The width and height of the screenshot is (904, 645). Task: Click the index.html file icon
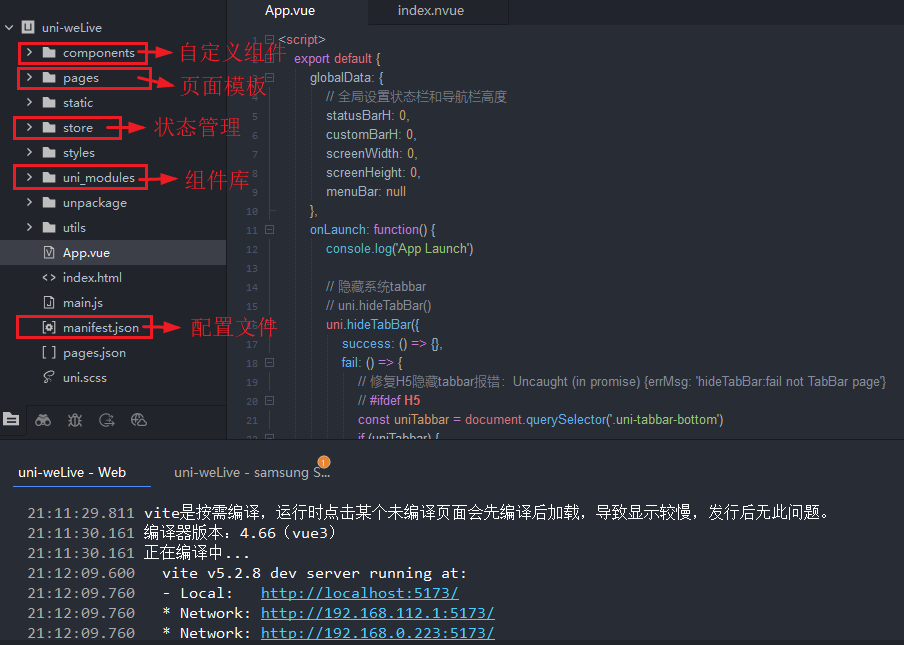49,277
